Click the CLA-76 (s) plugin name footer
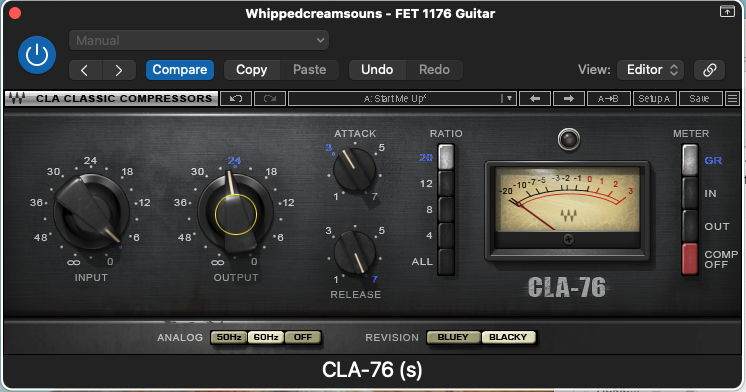This screenshot has height=392, width=746. click(372, 370)
